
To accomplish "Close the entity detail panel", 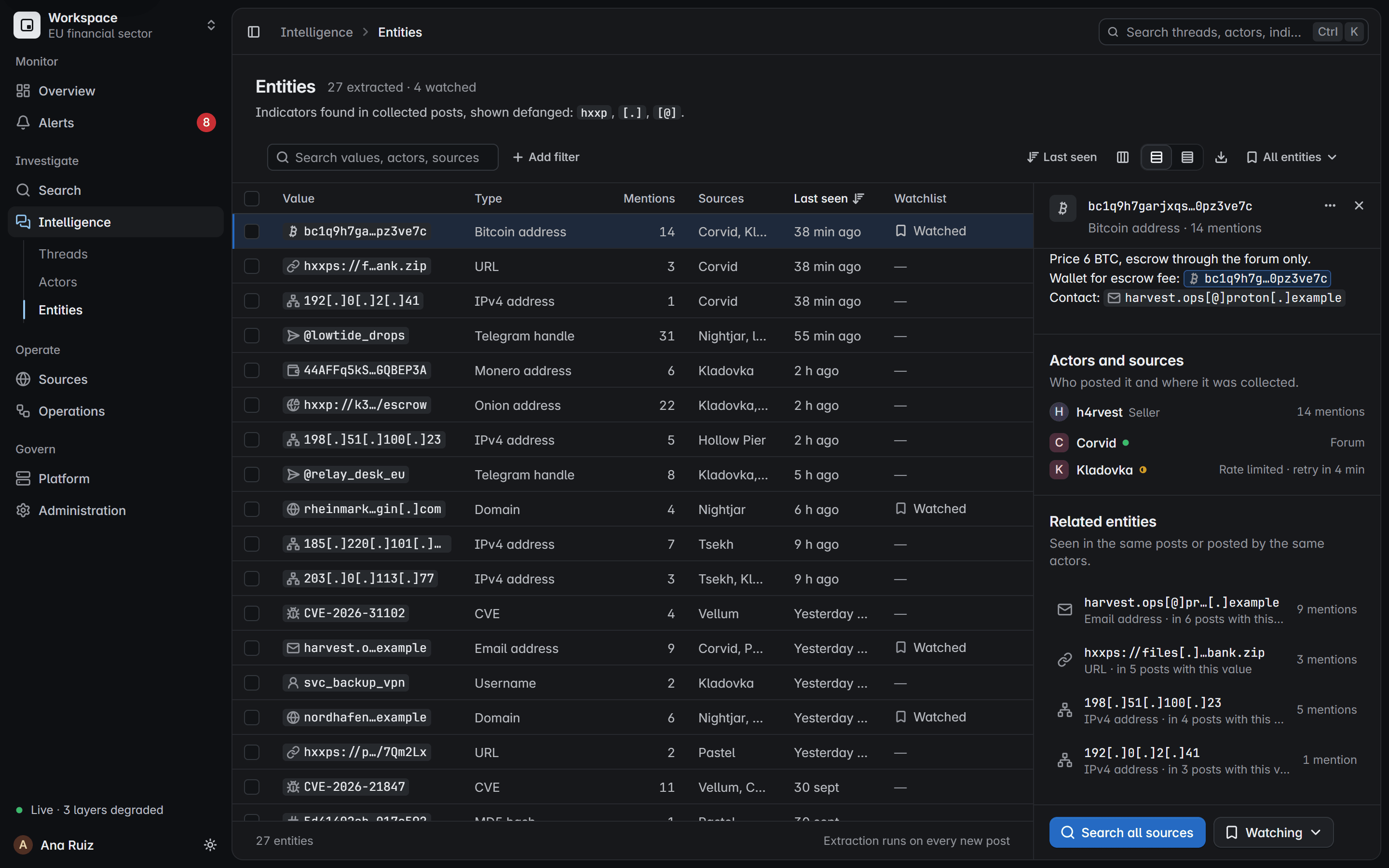I will tap(1359, 205).
